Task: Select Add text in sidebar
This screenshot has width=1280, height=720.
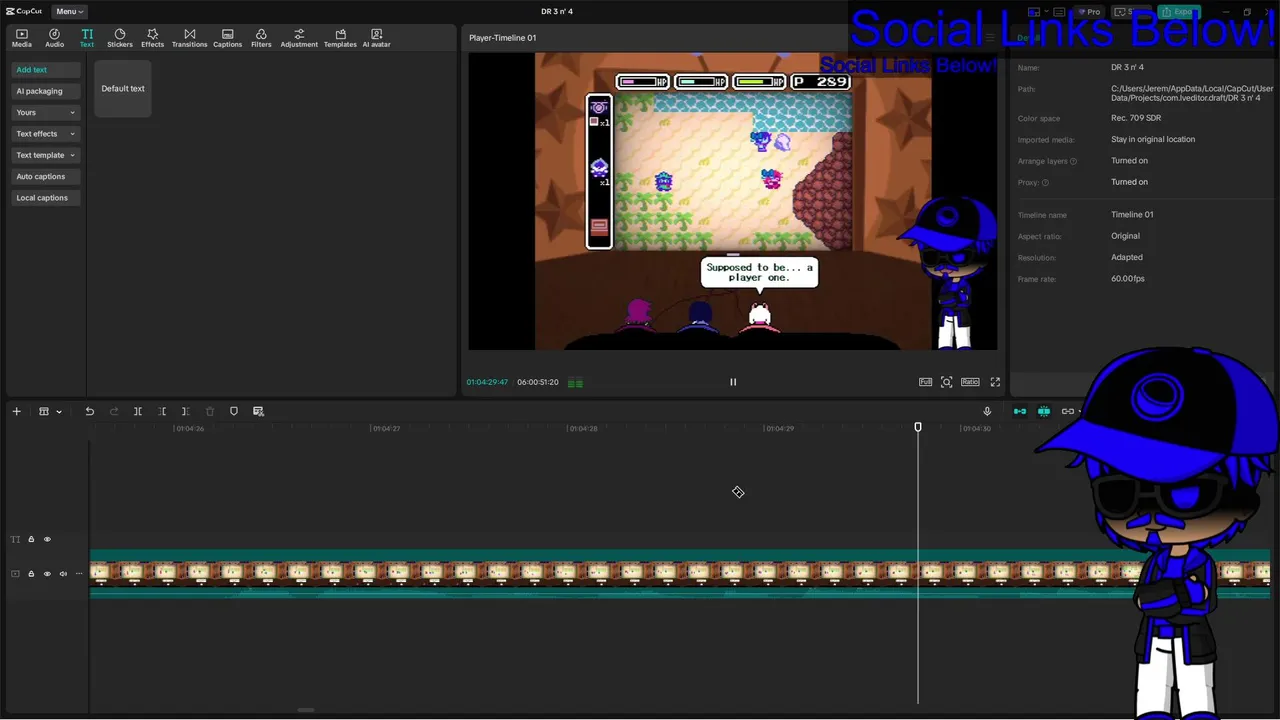Action: [x=45, y=70]
